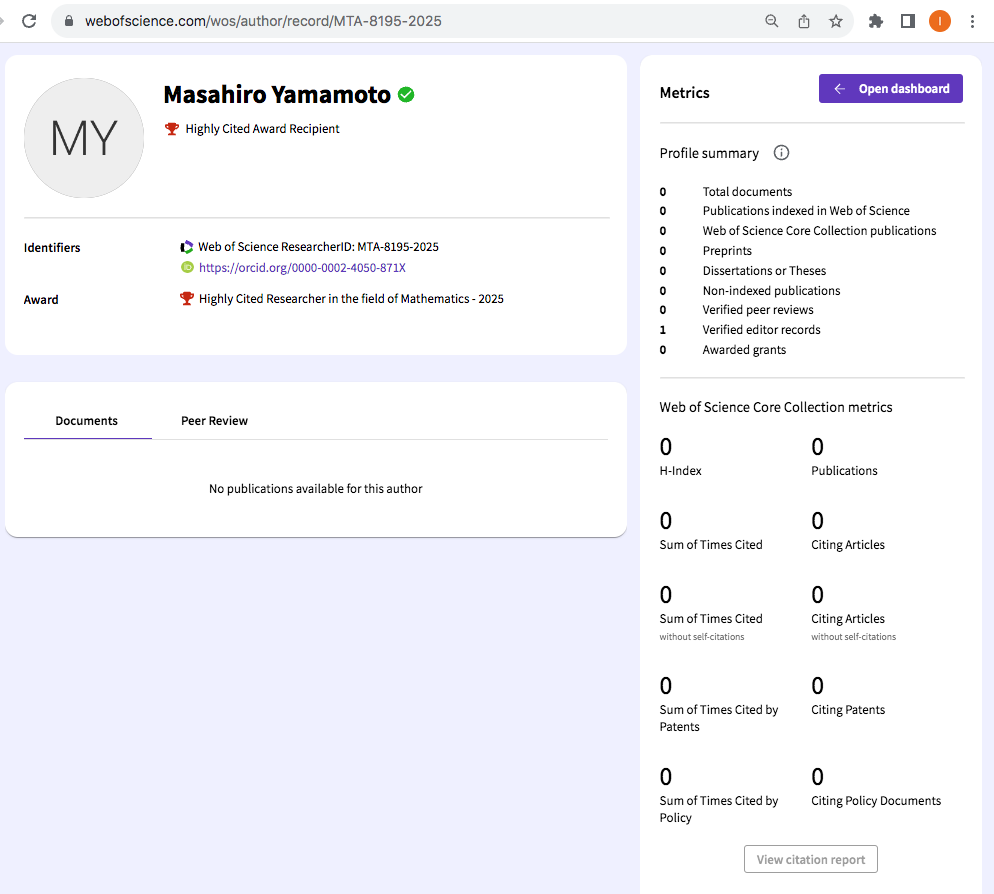
Task: Click the ORCID icon beside the link
Action: [x=187, y=267]
